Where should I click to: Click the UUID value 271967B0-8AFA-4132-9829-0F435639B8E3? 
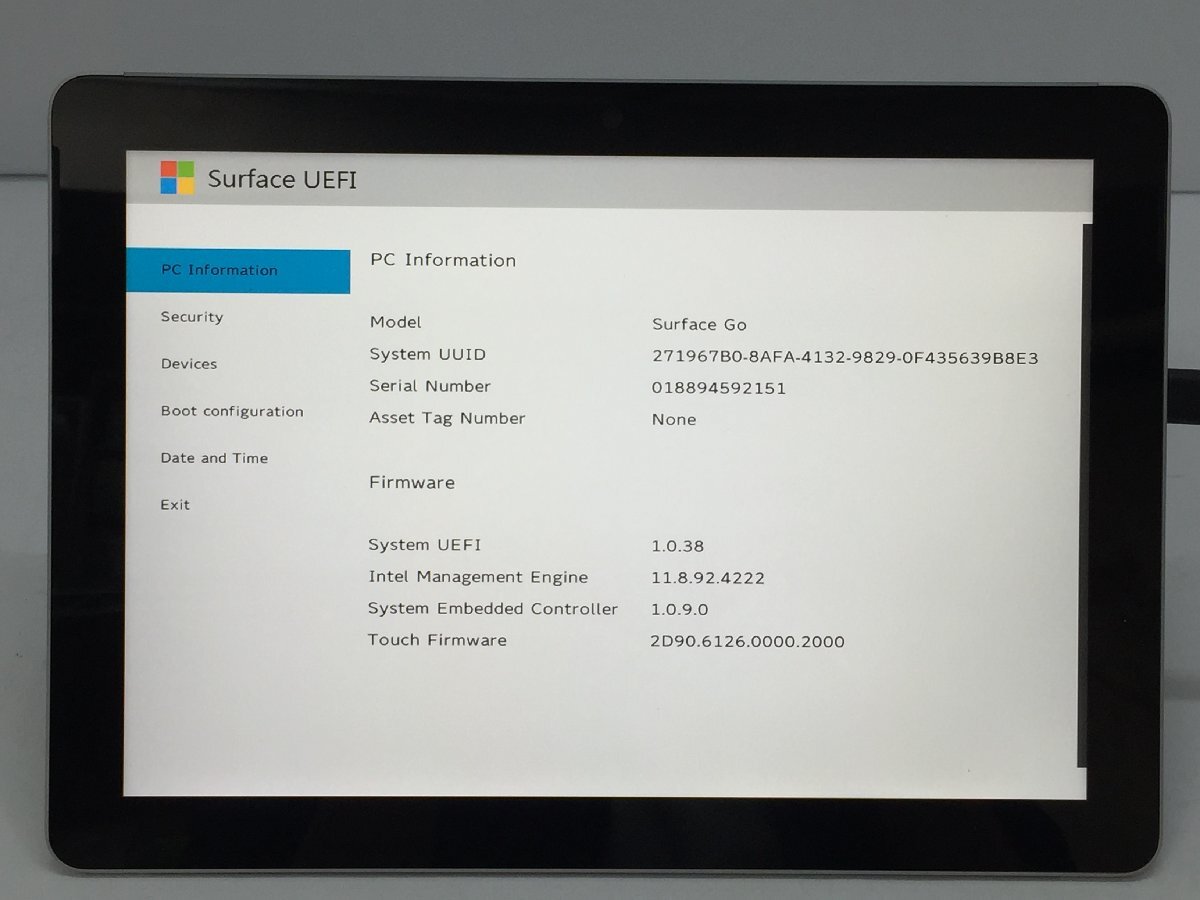click(x=845, y=357)
